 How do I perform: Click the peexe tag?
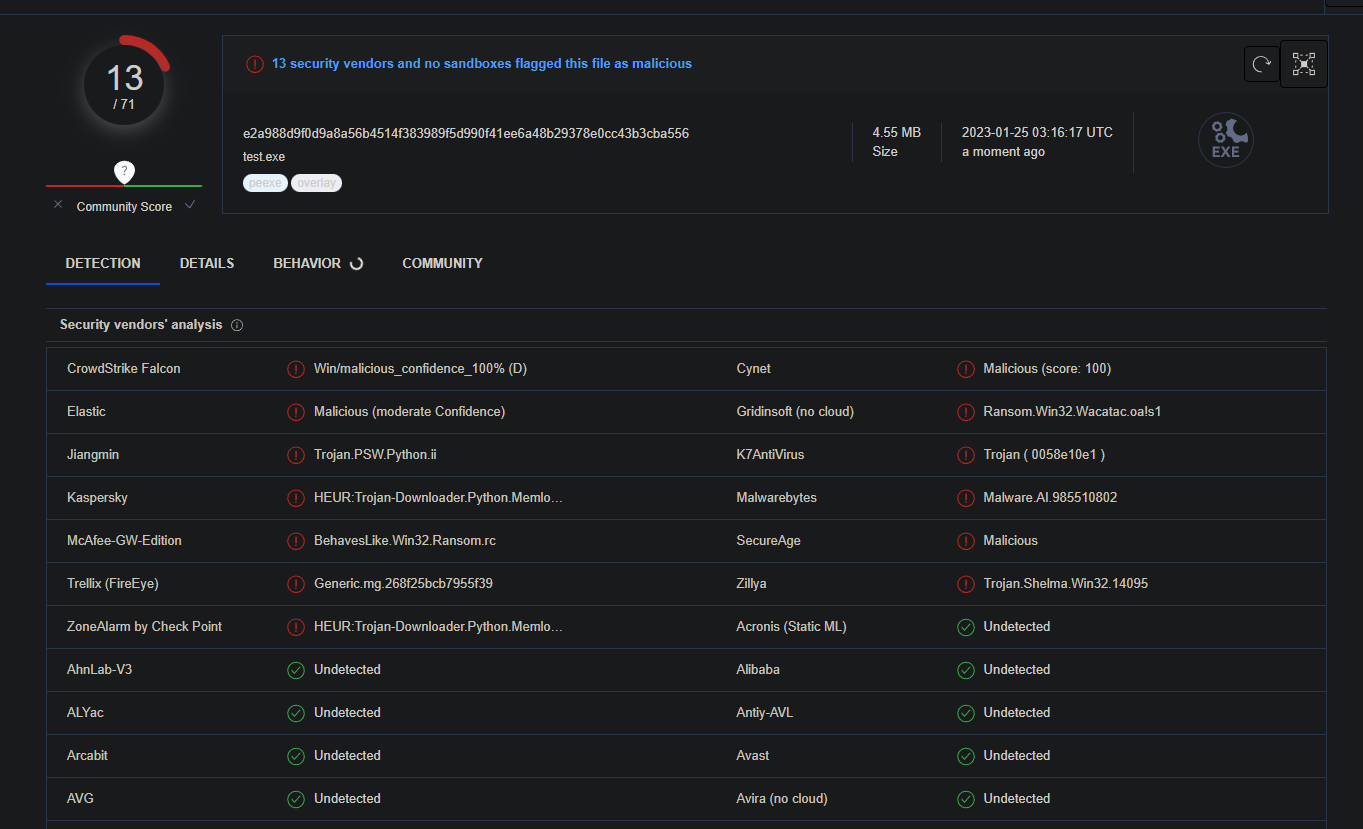(265, 183)
